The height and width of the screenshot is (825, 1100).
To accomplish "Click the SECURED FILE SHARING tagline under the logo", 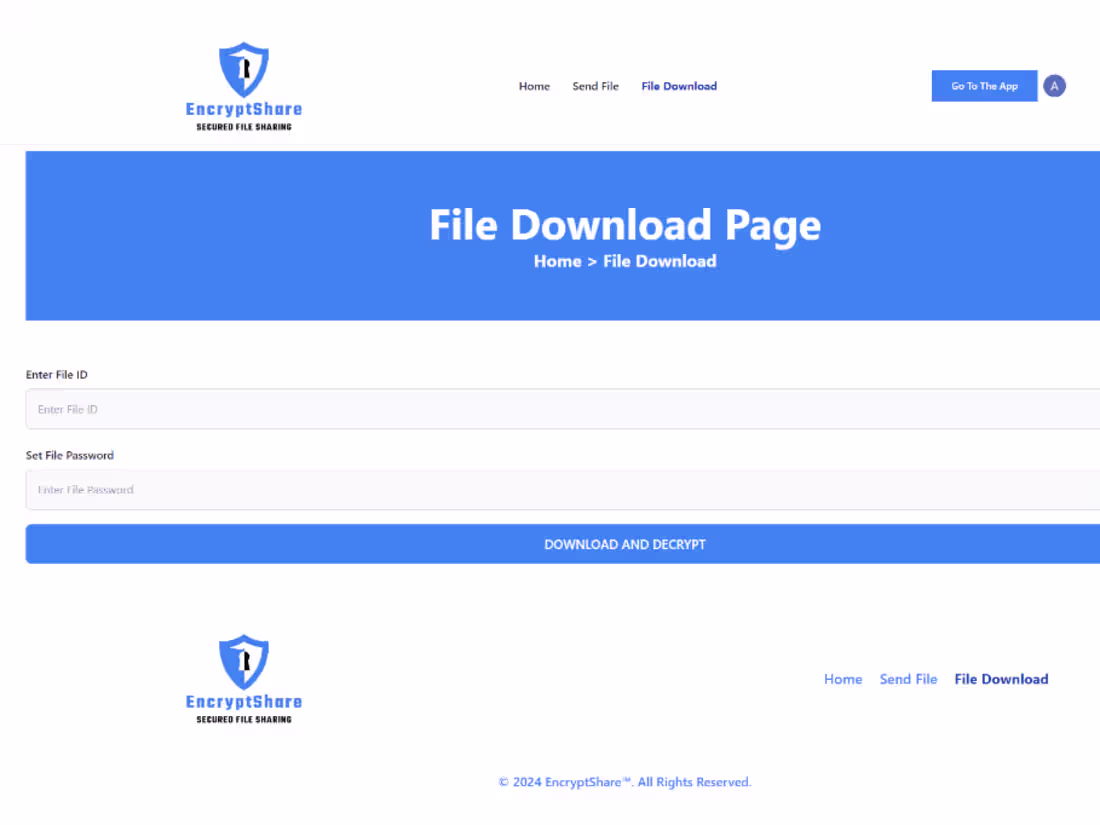I will click(243, 128).
